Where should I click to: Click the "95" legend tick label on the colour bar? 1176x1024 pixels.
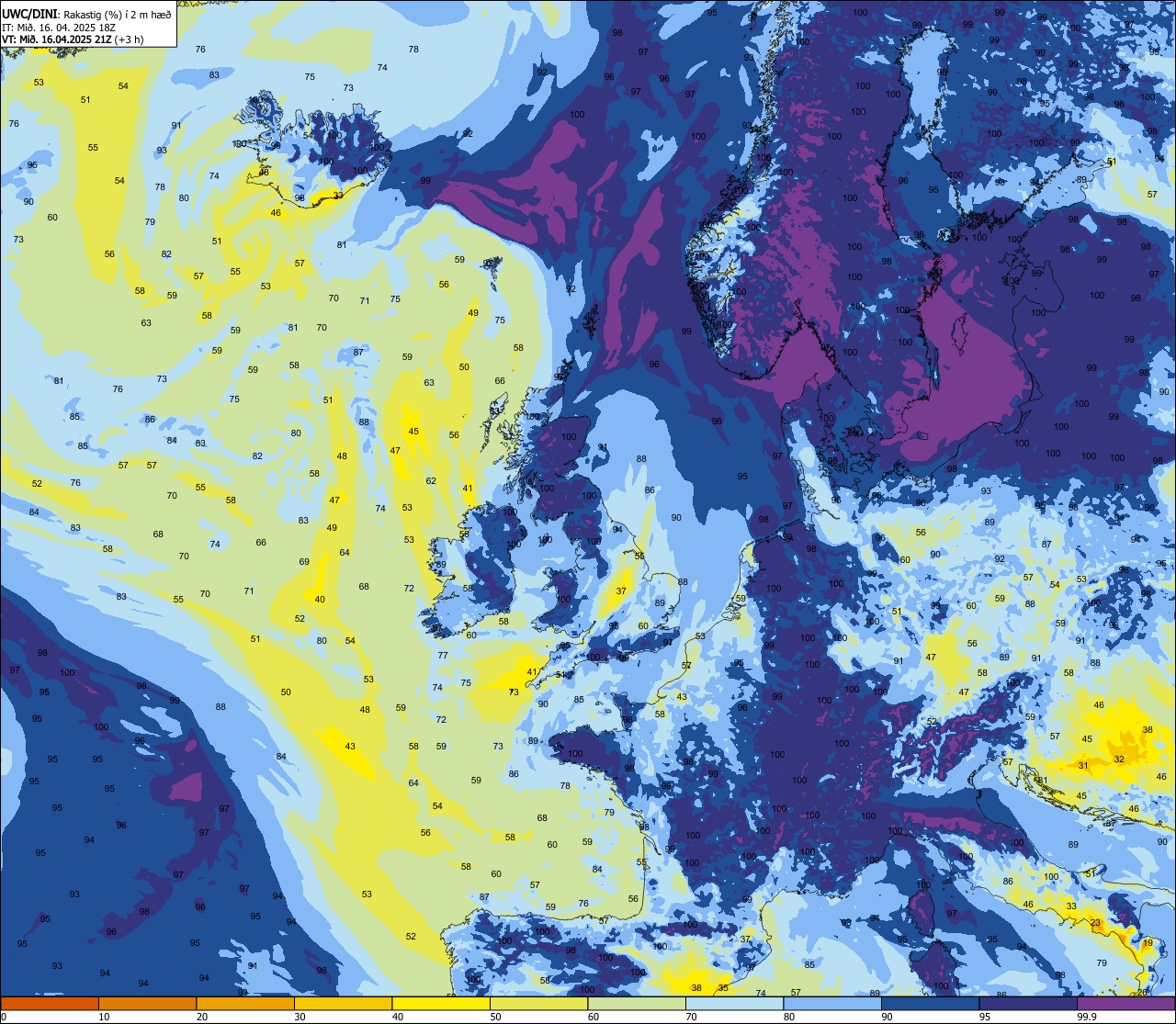[x=985, y=1017]
